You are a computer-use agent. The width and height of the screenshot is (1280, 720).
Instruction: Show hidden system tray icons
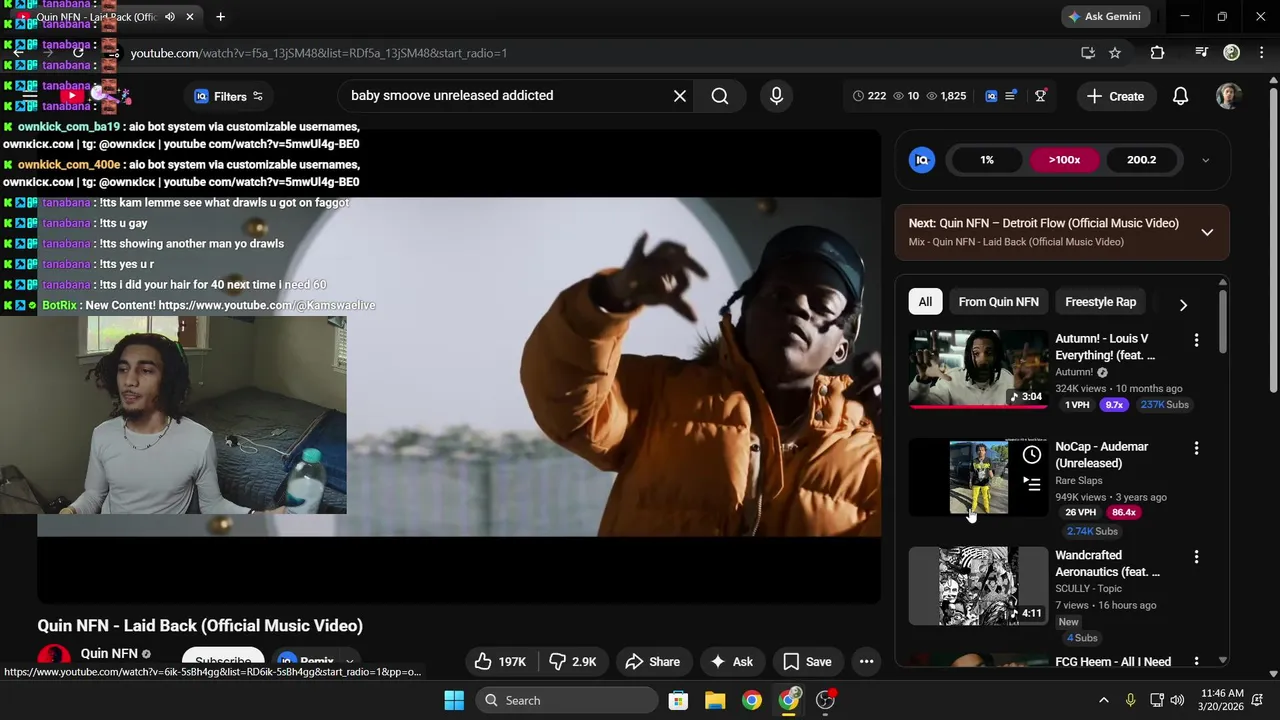click(1103, 700)
